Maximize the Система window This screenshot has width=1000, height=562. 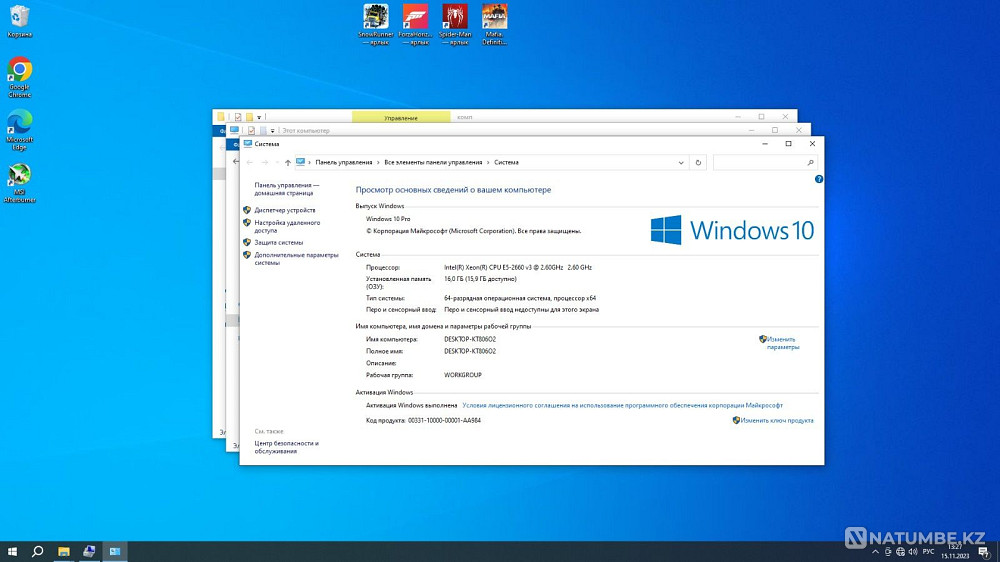tap(788, 144)
